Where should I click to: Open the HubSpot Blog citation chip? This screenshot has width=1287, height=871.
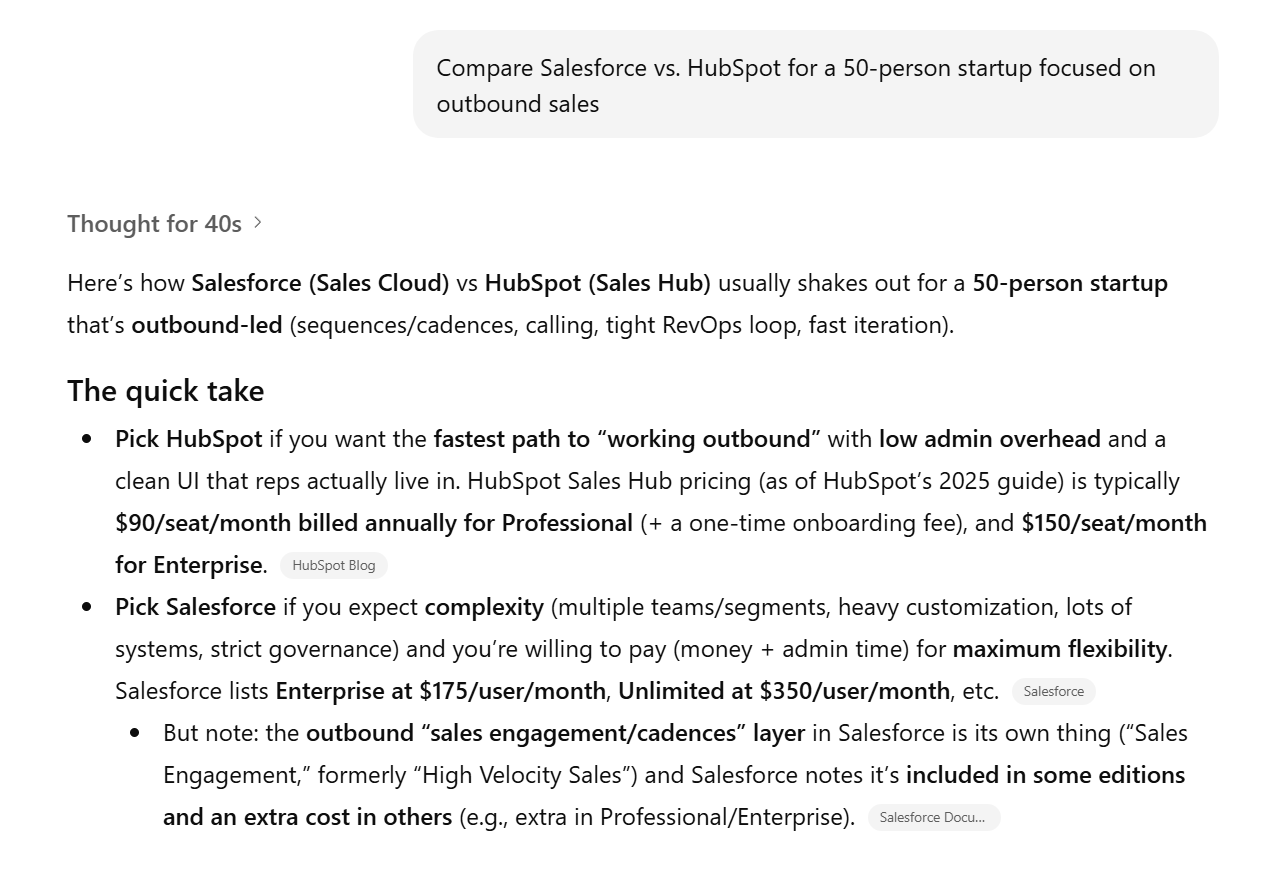coord(333,565)
